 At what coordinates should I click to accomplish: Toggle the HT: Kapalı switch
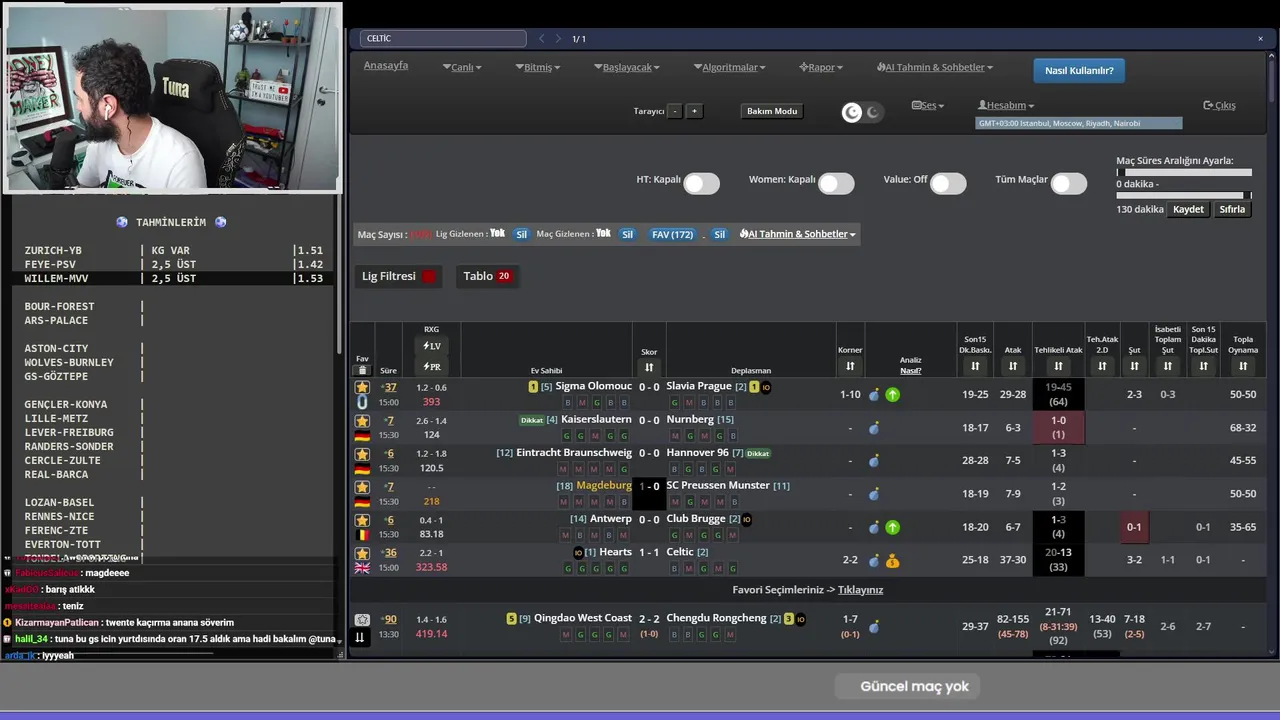(701, 183)
